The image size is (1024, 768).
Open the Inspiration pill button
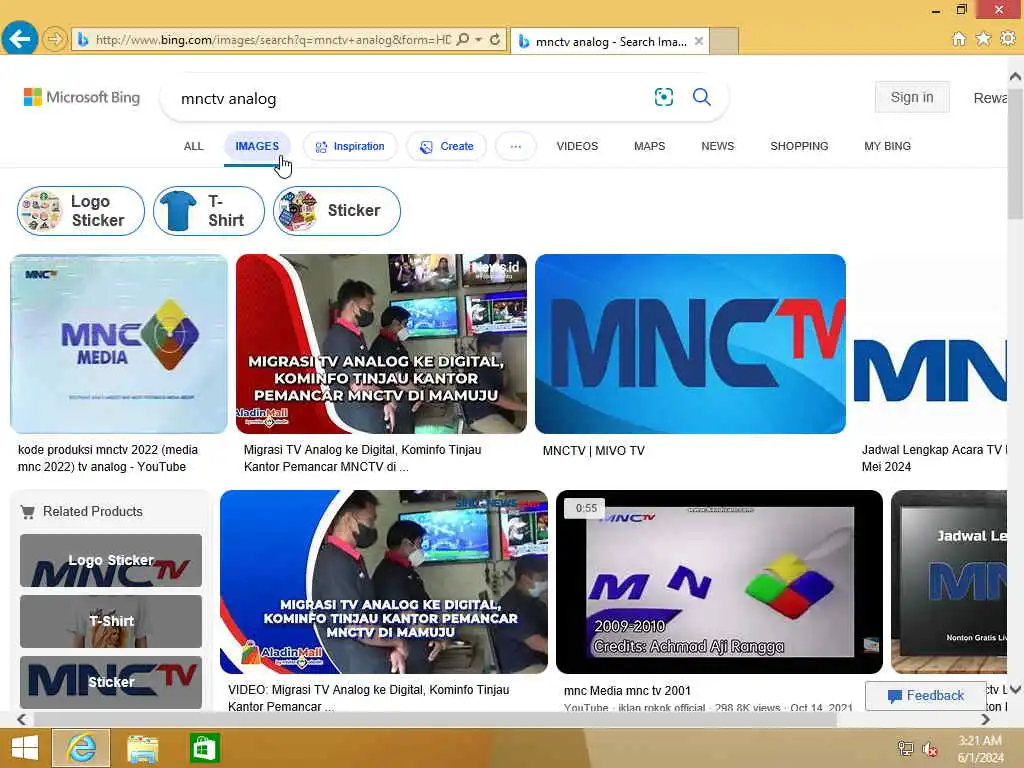point(349,146)
